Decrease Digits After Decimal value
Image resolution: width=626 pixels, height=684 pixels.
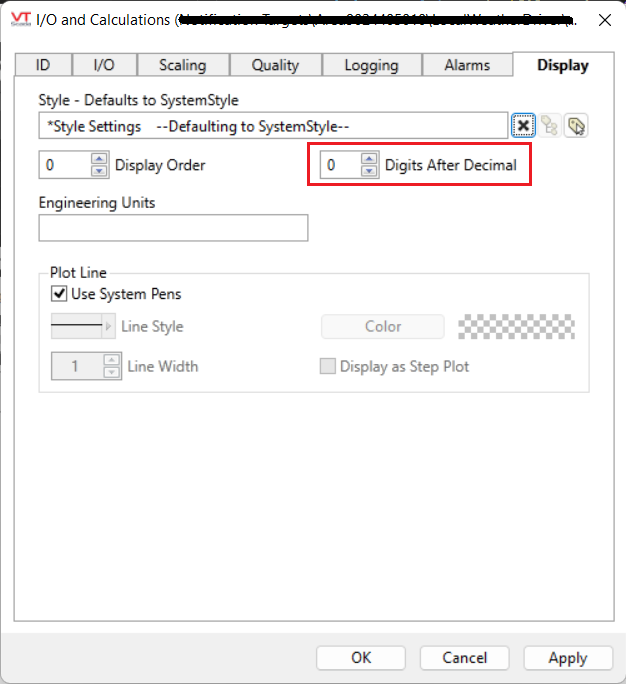pos(369,170)
